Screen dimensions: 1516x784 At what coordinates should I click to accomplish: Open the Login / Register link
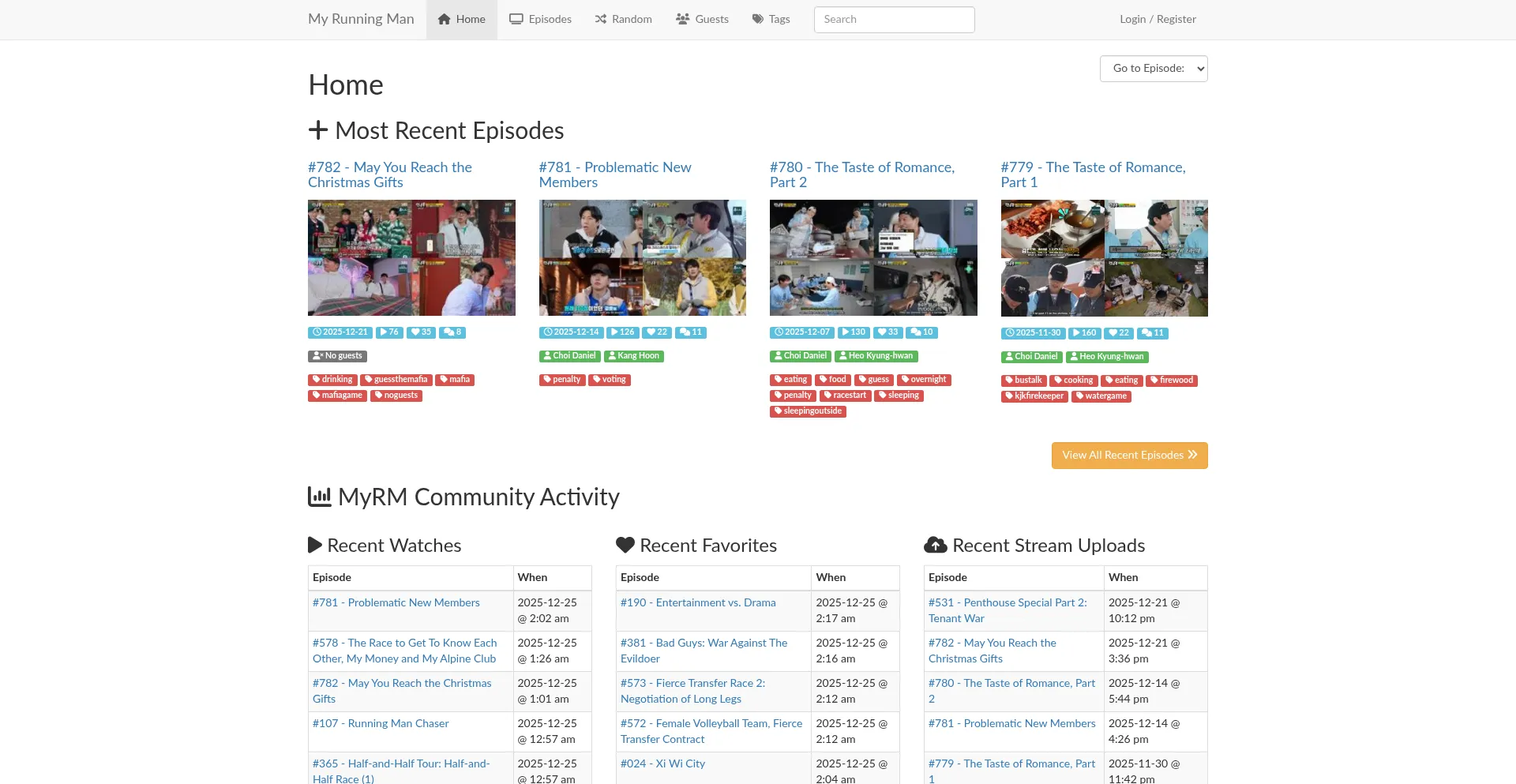pyautogui.click(x=1158, y=19)
